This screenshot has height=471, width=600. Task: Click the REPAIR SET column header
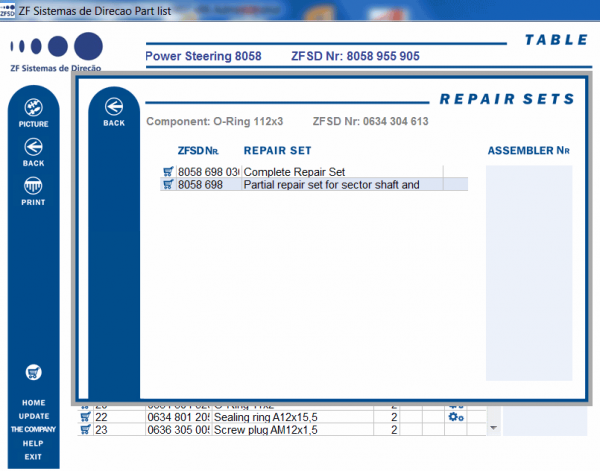tap(277, 151)
